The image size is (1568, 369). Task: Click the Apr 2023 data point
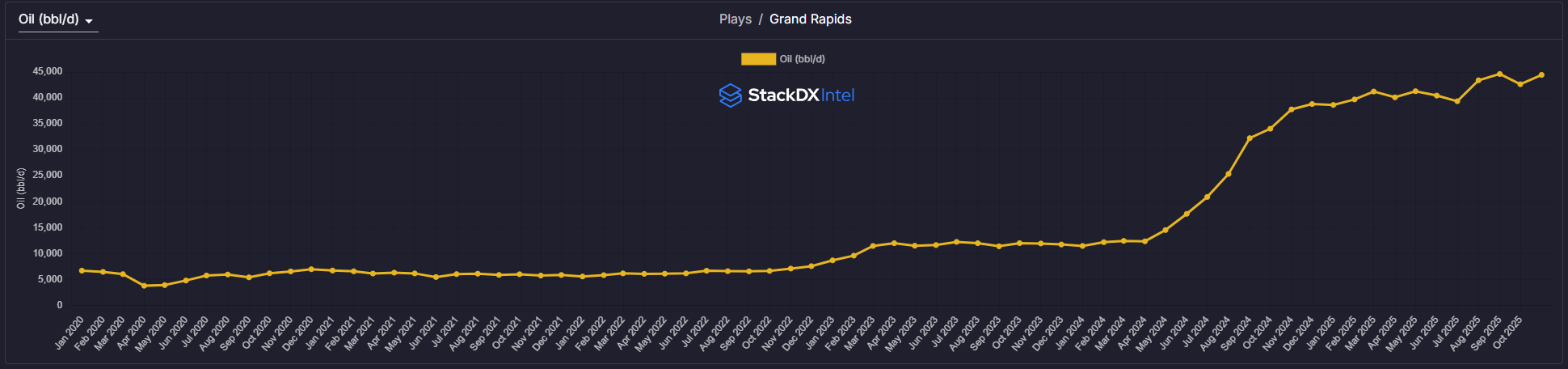[x=894, y=243]
